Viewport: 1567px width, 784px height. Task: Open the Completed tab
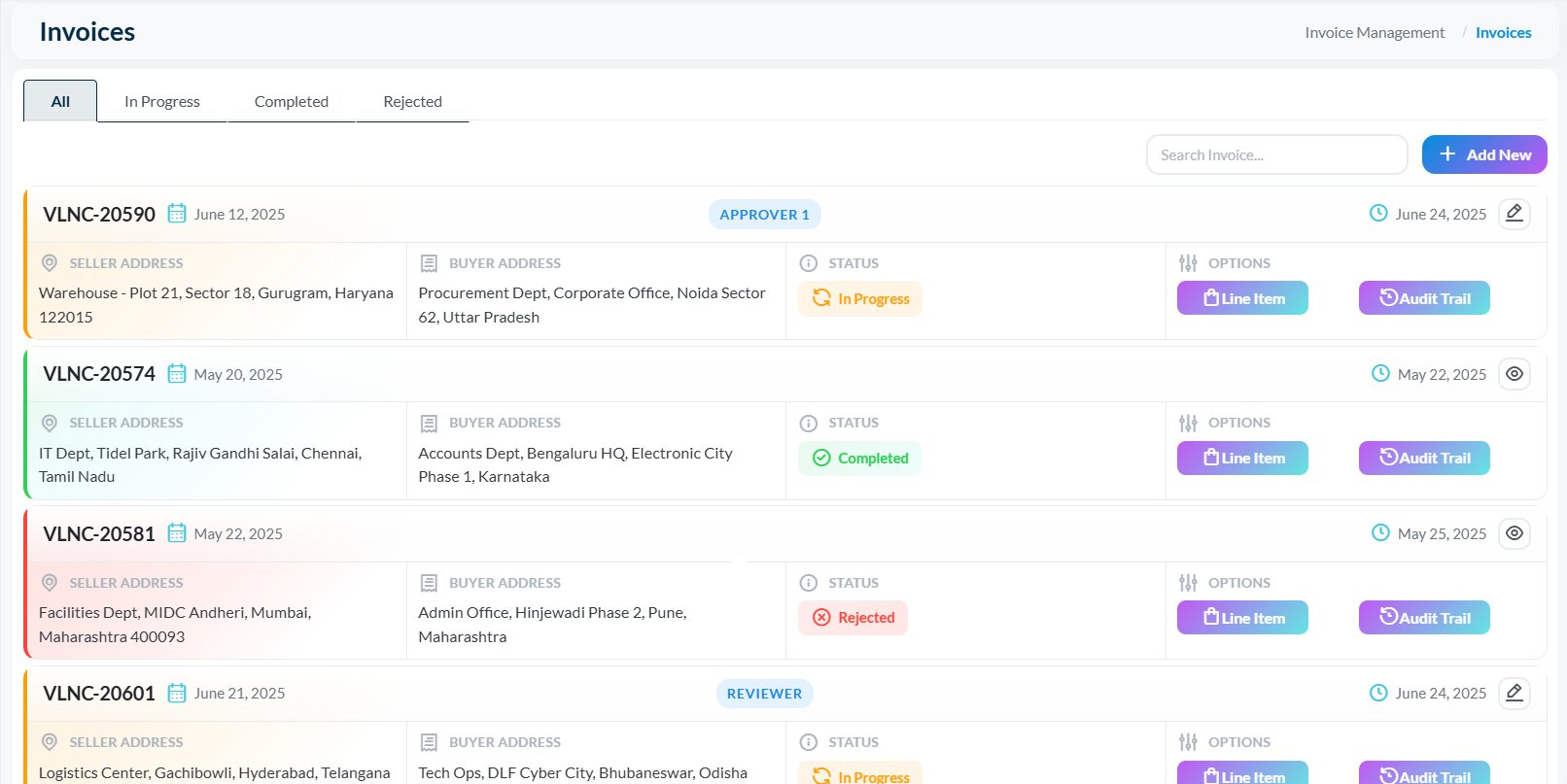point(291,102)
